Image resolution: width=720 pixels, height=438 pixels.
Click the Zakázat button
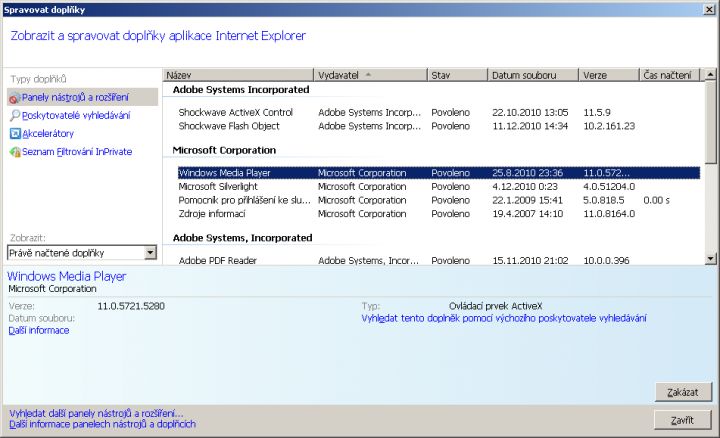(x=683, y=392)
